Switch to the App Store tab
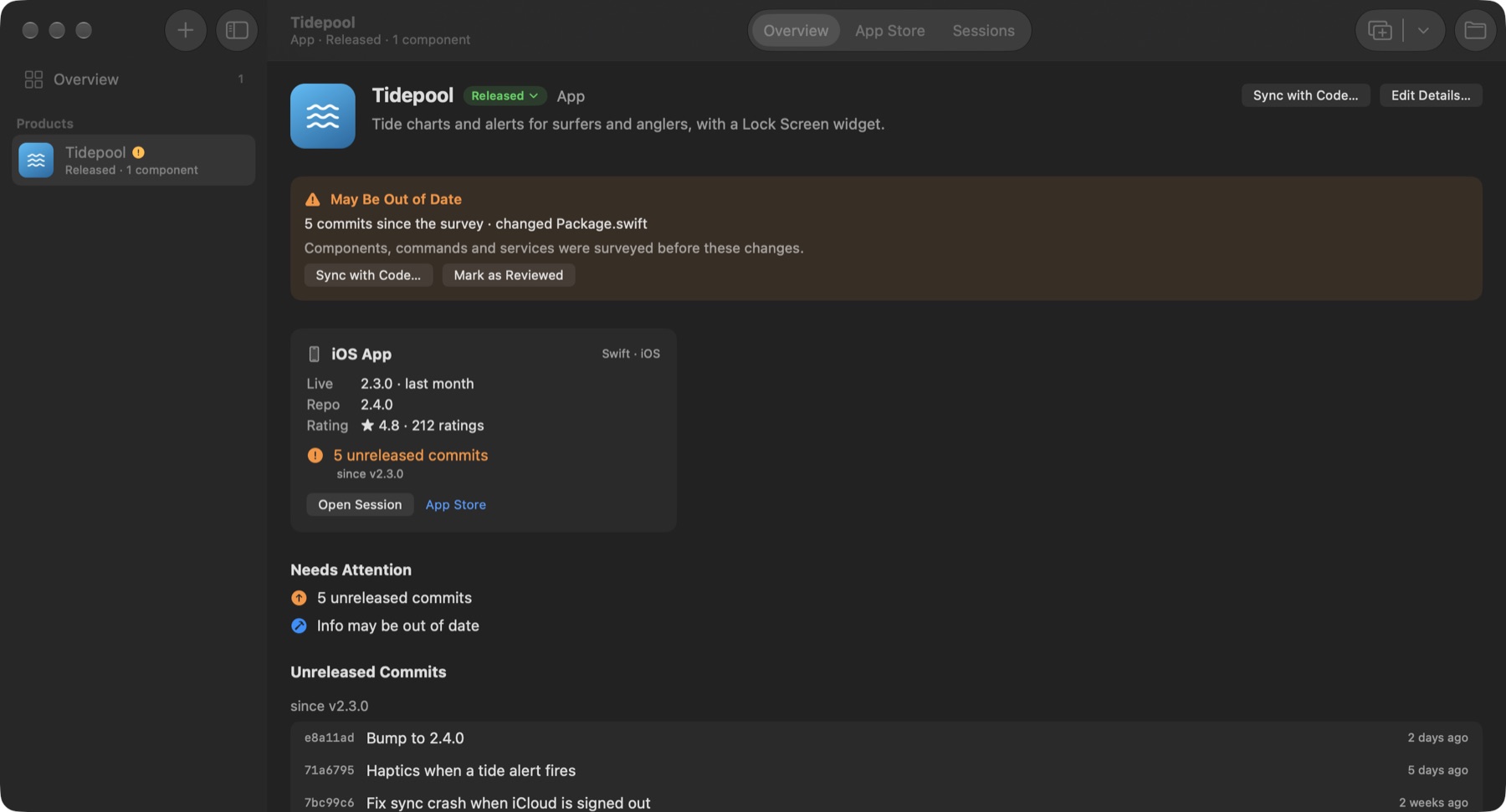The height and width of the screenshot is (812, 1506). click(889, 31)
